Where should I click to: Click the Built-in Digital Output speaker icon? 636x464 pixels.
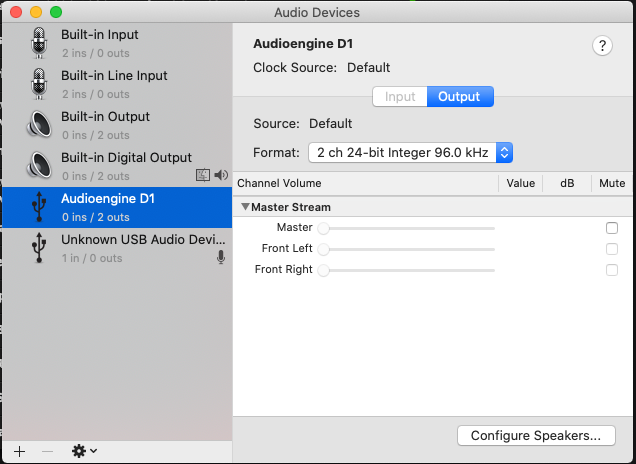click(x=39, y=165)
